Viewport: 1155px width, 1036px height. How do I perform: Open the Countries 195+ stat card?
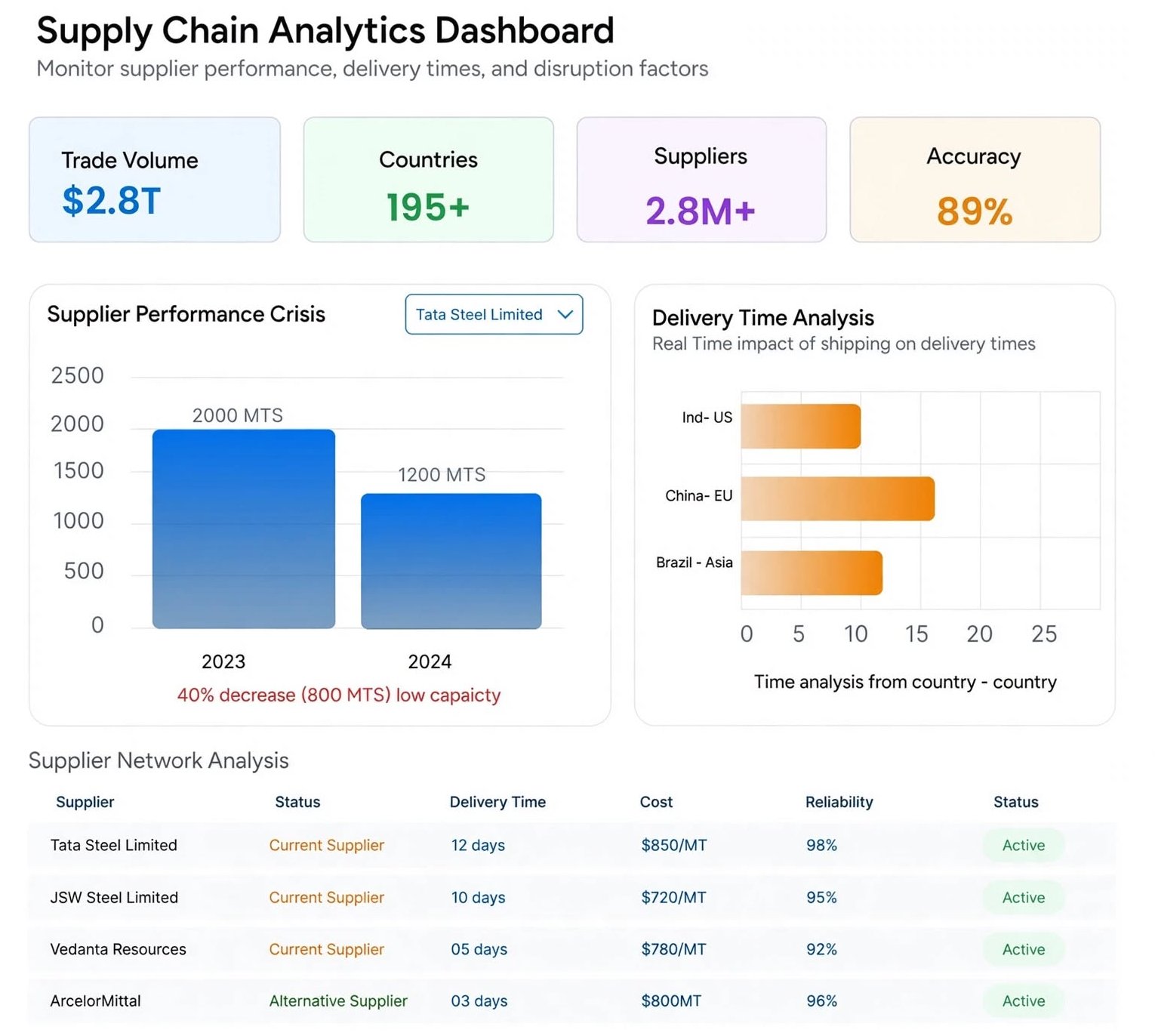click(428, 180)
